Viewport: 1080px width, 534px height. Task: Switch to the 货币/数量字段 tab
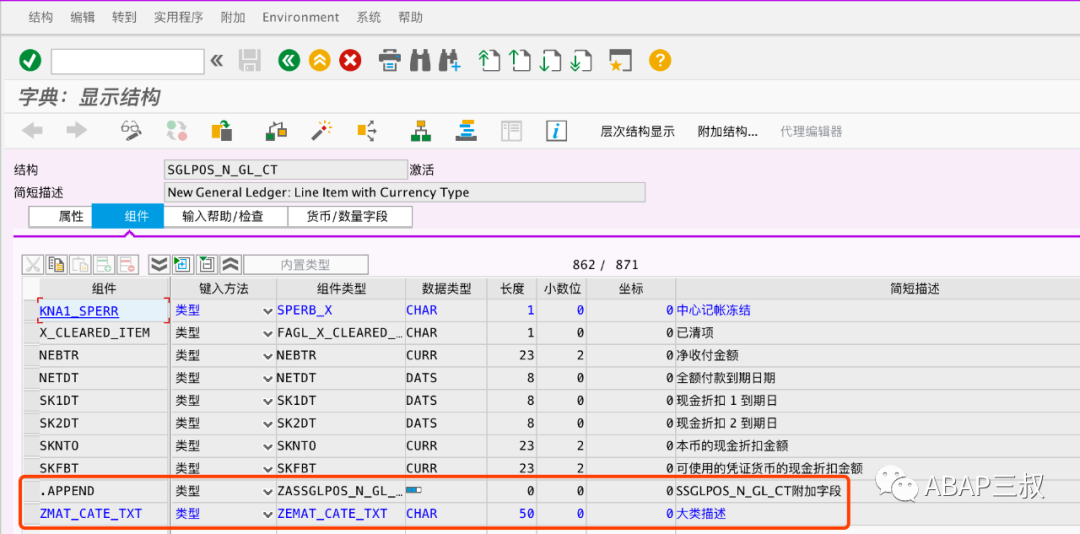(349, 216)
